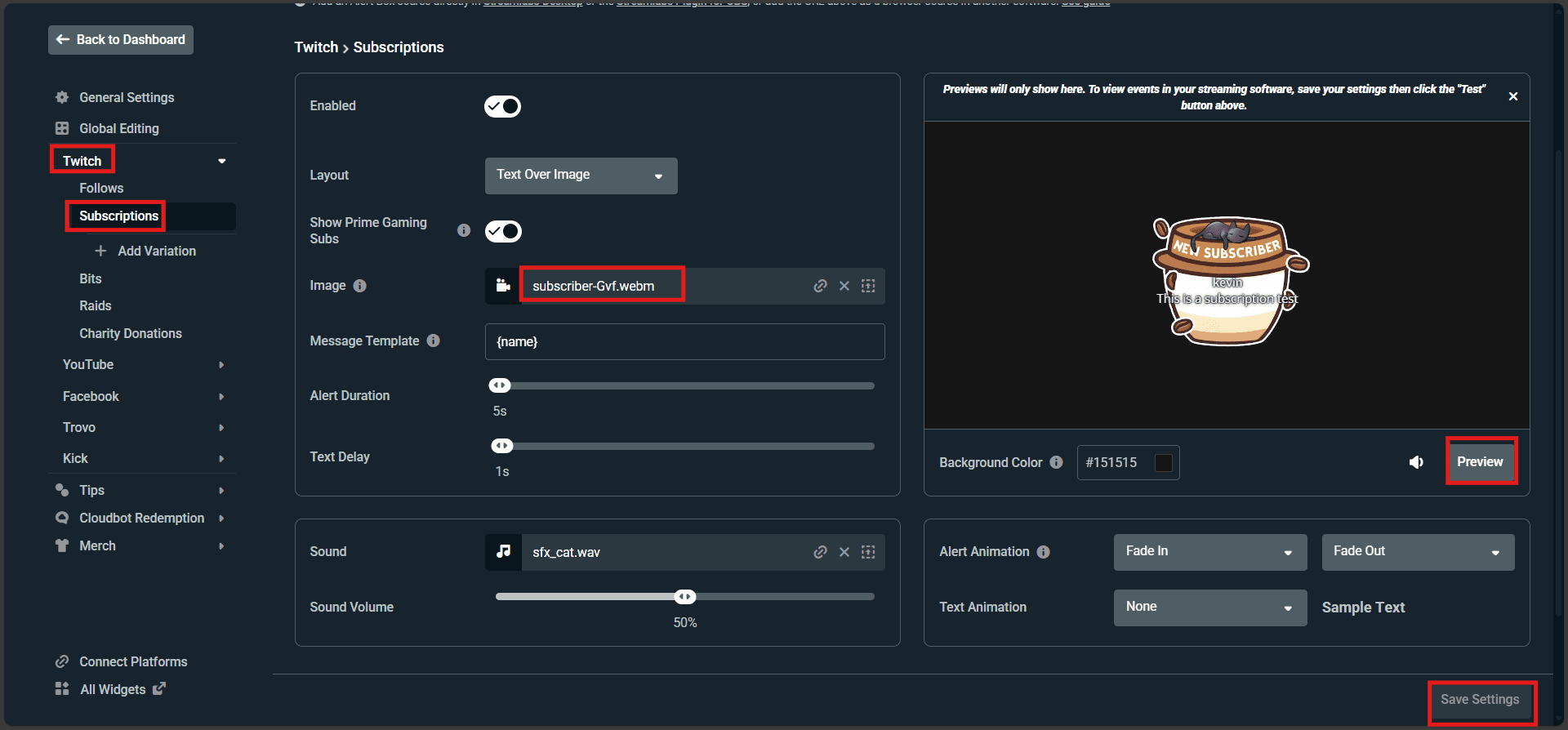The image size is (1568, 730).
Task: Remove sfx_cat.wav with the X icon
Action: (844, 552)
